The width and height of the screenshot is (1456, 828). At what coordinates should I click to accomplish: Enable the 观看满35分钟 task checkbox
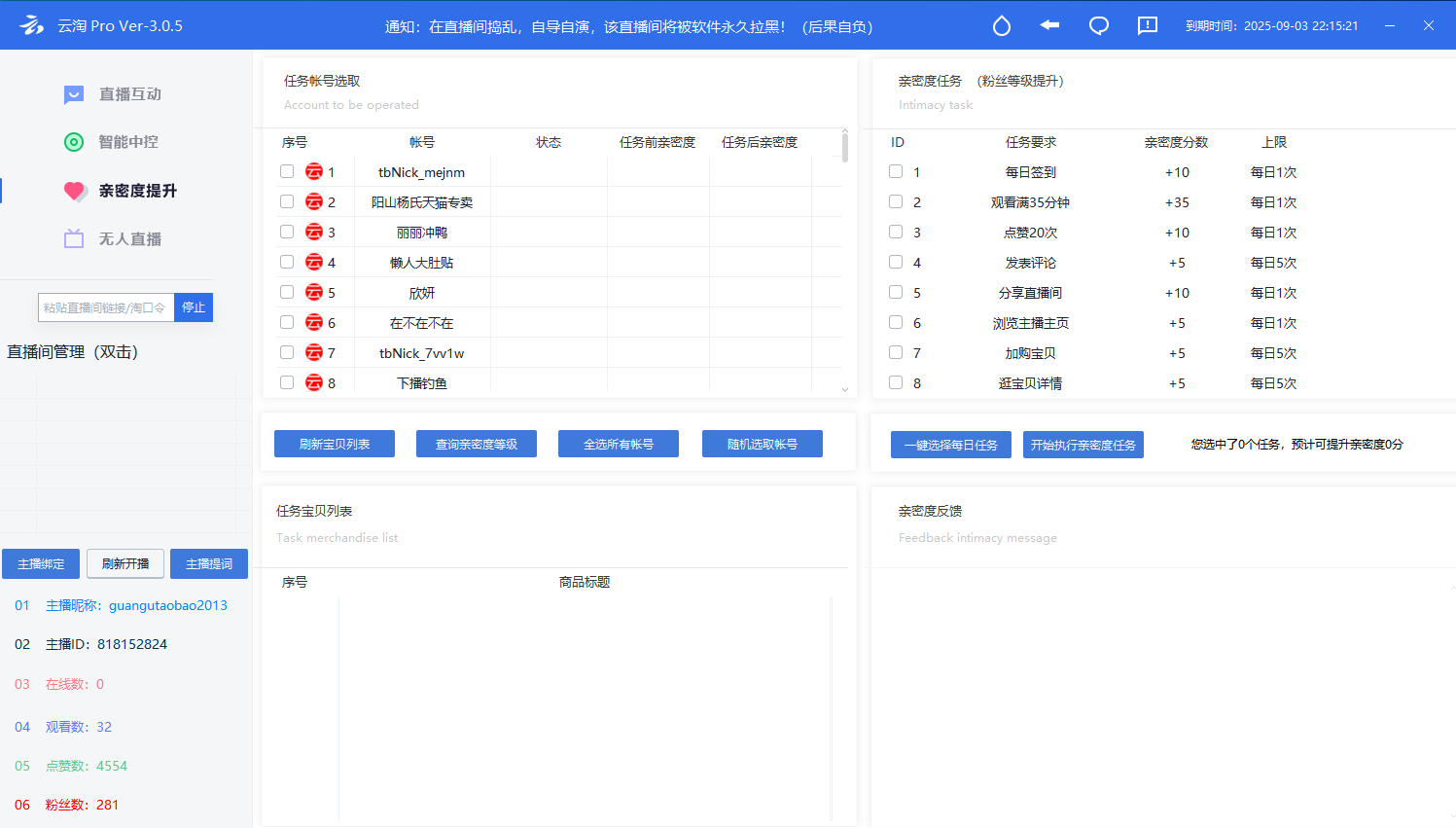(x=896, y=201)
